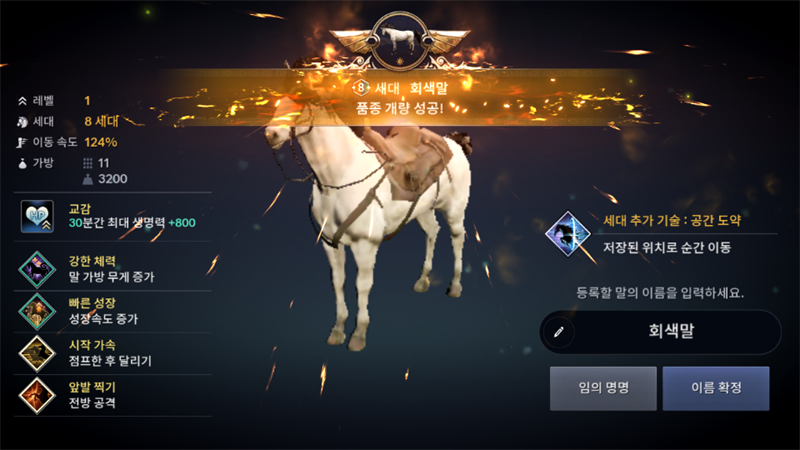This screenshot has height=450, width=800.
Task: Click the bag weight icon by 3200
Action: pos(88,179)
